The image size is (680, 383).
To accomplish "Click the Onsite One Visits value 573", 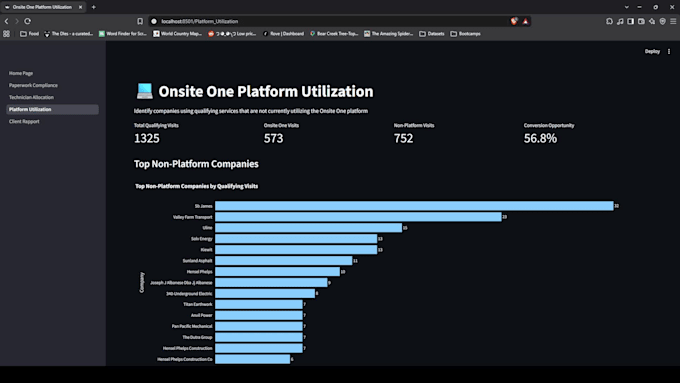I will pyautogui.click(x=273, y=138).
